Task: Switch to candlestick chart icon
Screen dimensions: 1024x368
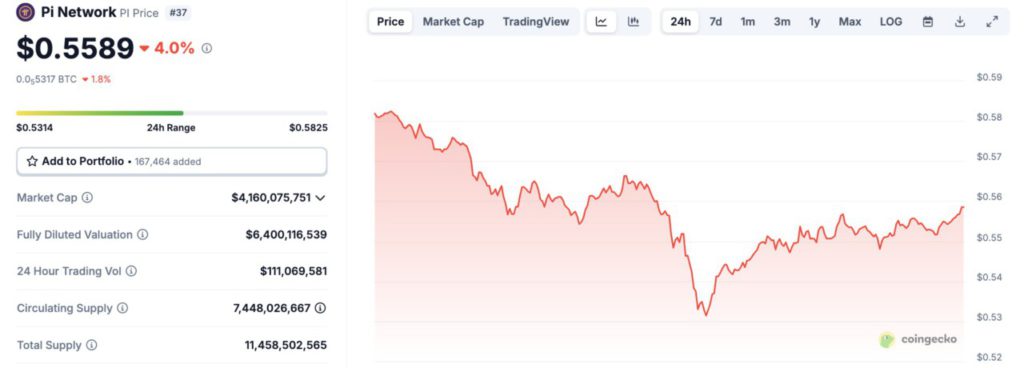Action: [x=633, y=22]
